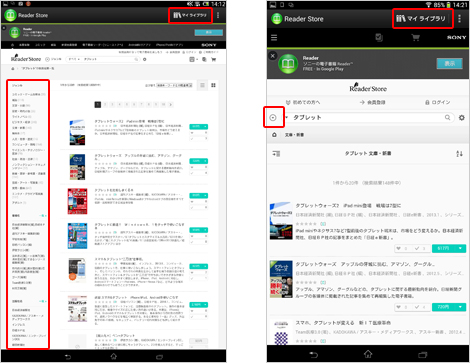The width and height of the screenshot is (470, 363).
Task: Tap the heart on the 720円 book row
Action: pos(398,307)
